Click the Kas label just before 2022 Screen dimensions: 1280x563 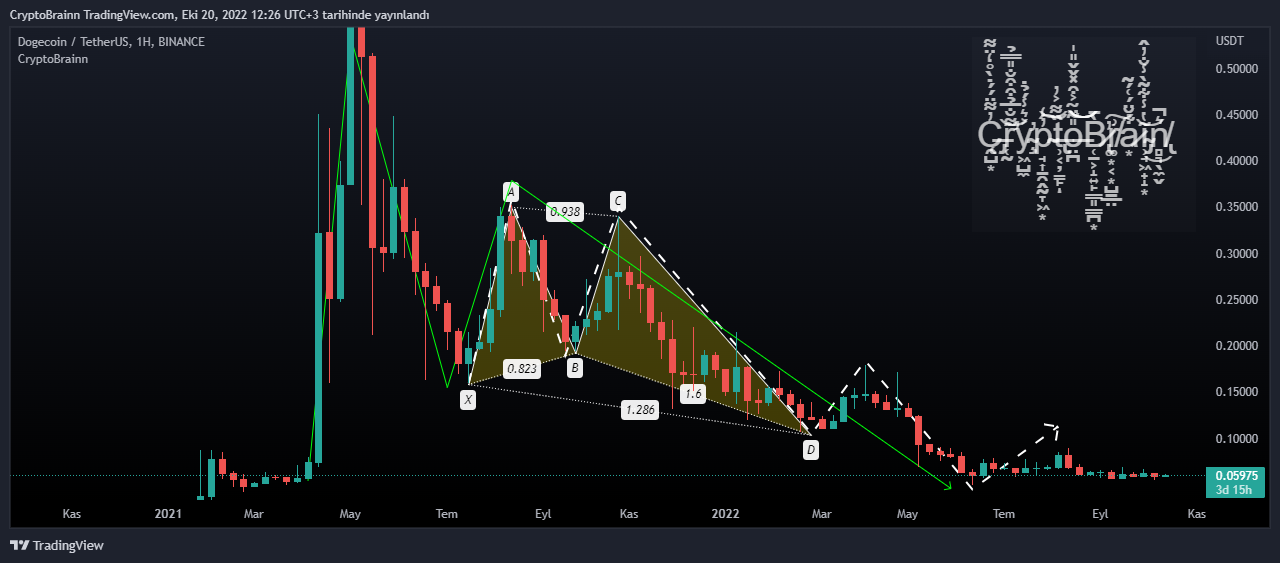click(629, 514)
